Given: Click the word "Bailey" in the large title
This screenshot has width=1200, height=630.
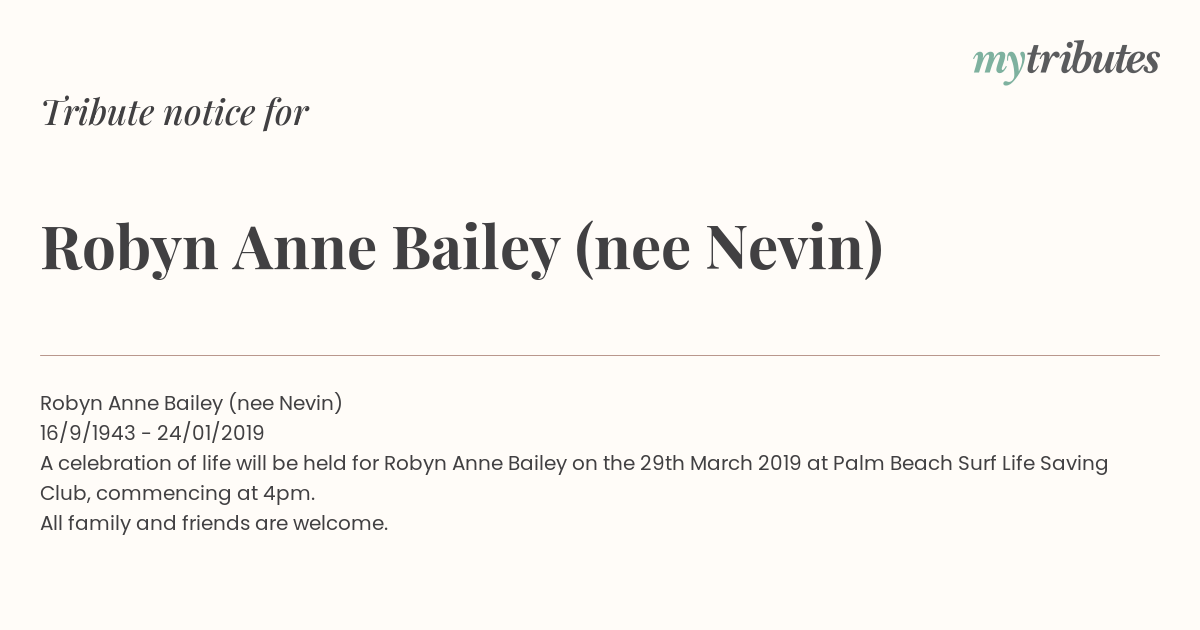Looking at the screenshot, I should (475, 250).
